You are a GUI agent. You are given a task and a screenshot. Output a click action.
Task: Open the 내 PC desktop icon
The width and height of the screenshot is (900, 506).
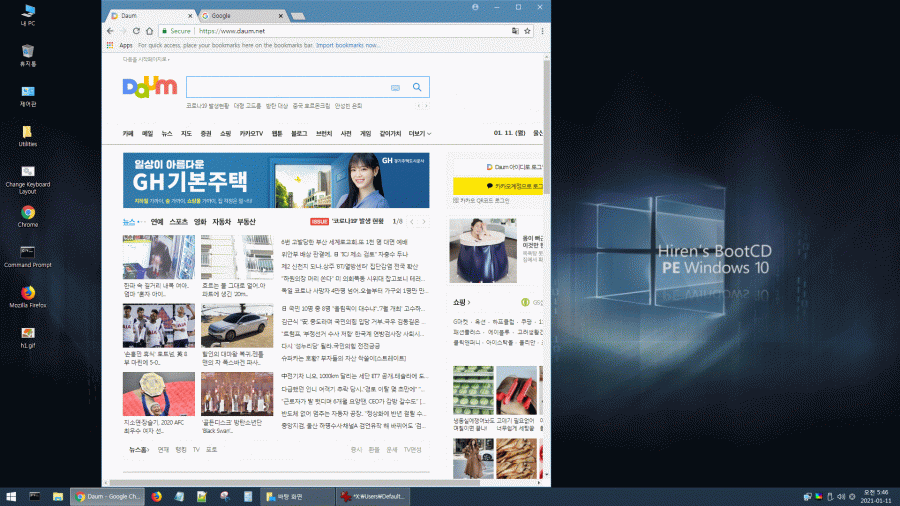(28, 15)
